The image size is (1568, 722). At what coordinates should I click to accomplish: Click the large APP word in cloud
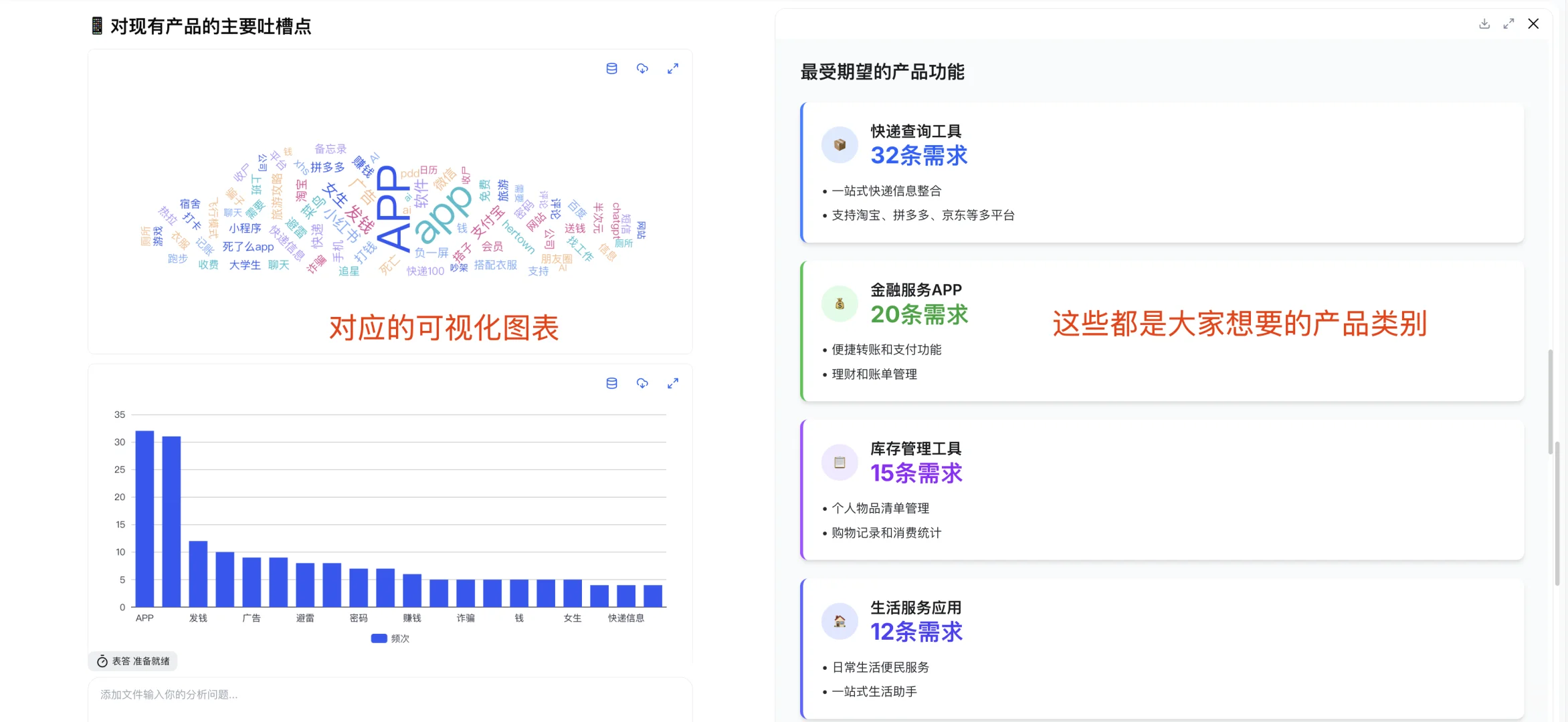pyautogui.click(x=393, y=209)
